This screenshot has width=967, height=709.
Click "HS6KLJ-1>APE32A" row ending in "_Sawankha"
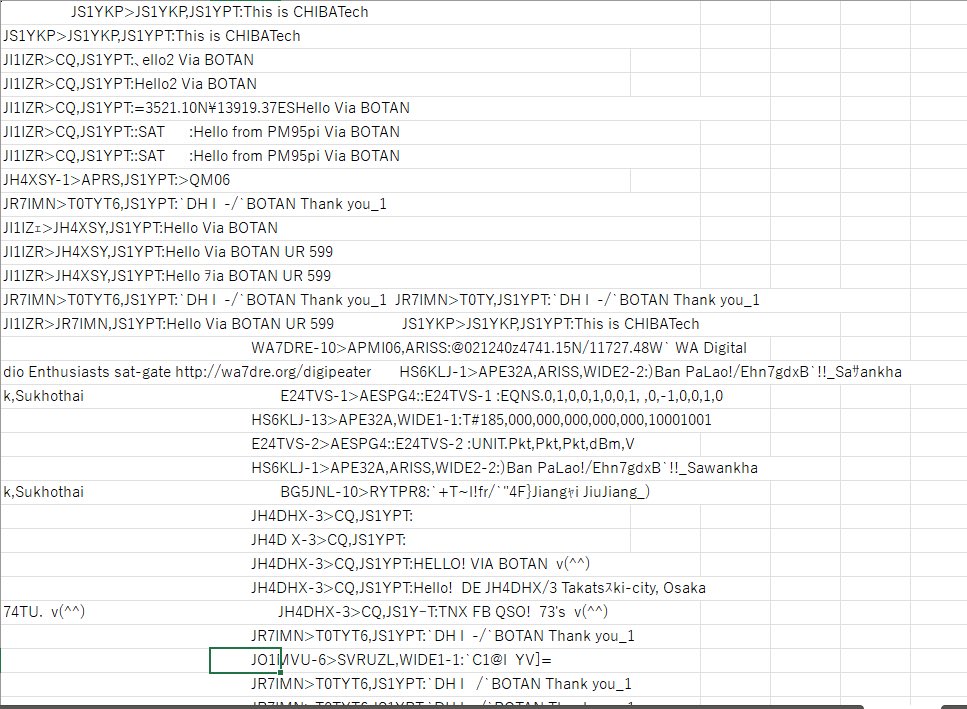pos(504,469)
